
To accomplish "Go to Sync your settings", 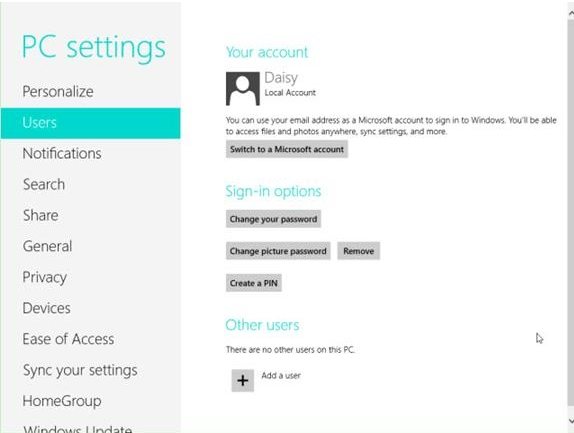I will [80, 370].
